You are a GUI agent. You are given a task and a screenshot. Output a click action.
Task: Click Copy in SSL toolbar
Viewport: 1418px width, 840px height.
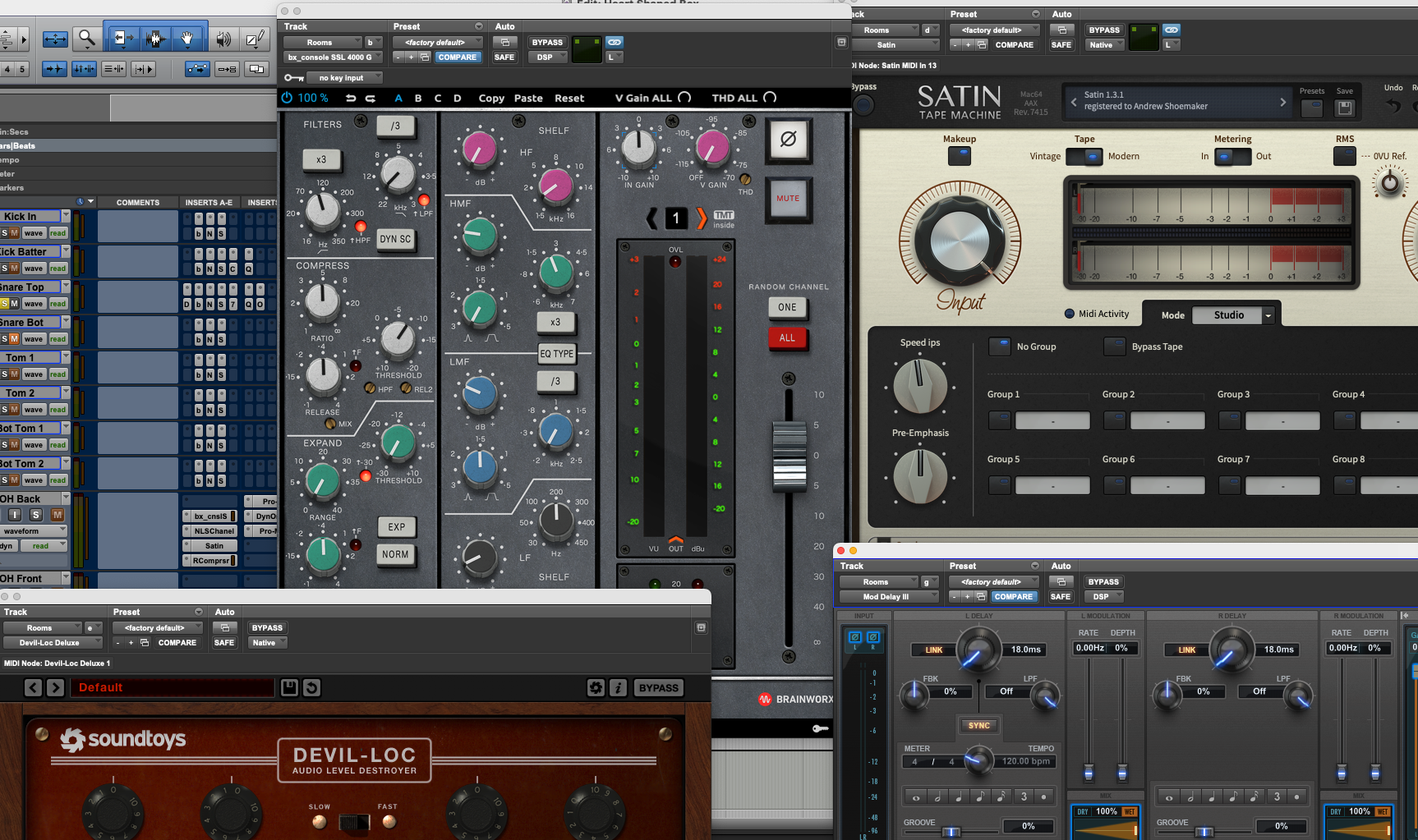point(491,99)
